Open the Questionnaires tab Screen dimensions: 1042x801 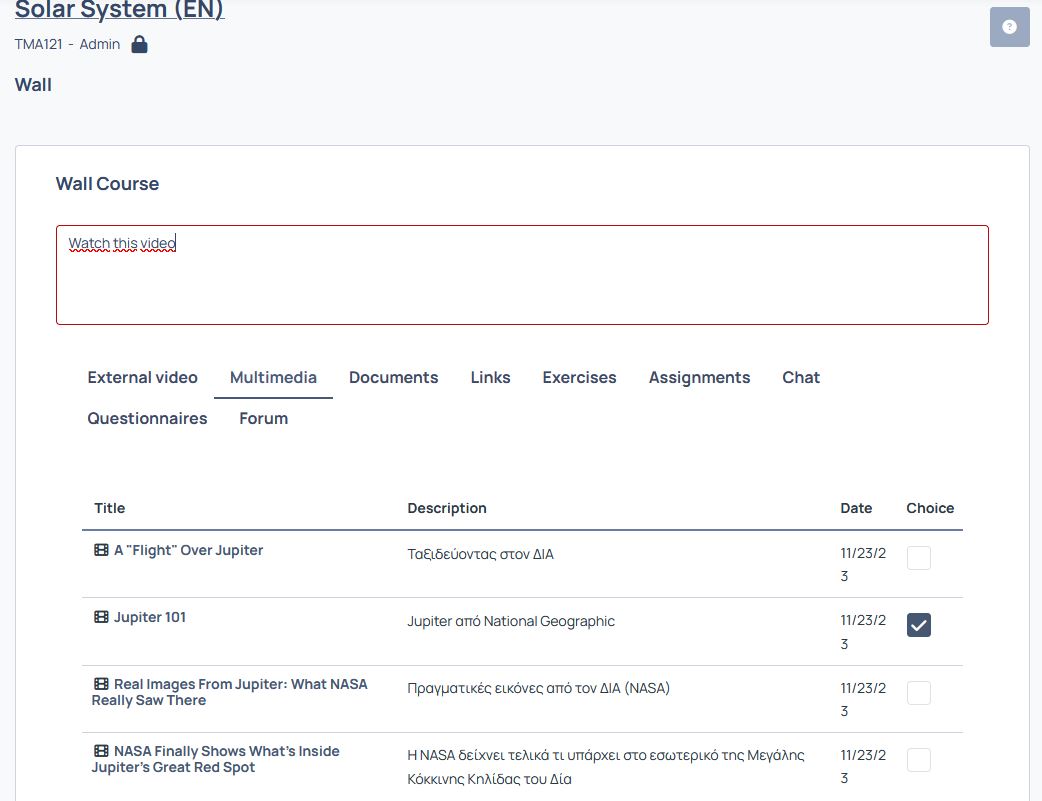(x=148, y=419)
